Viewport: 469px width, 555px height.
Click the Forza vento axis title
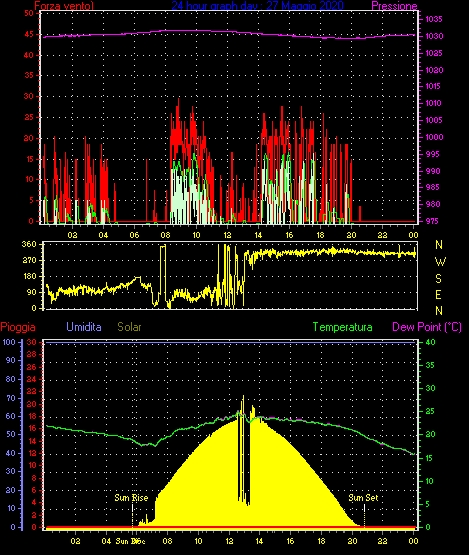(64, 6)
